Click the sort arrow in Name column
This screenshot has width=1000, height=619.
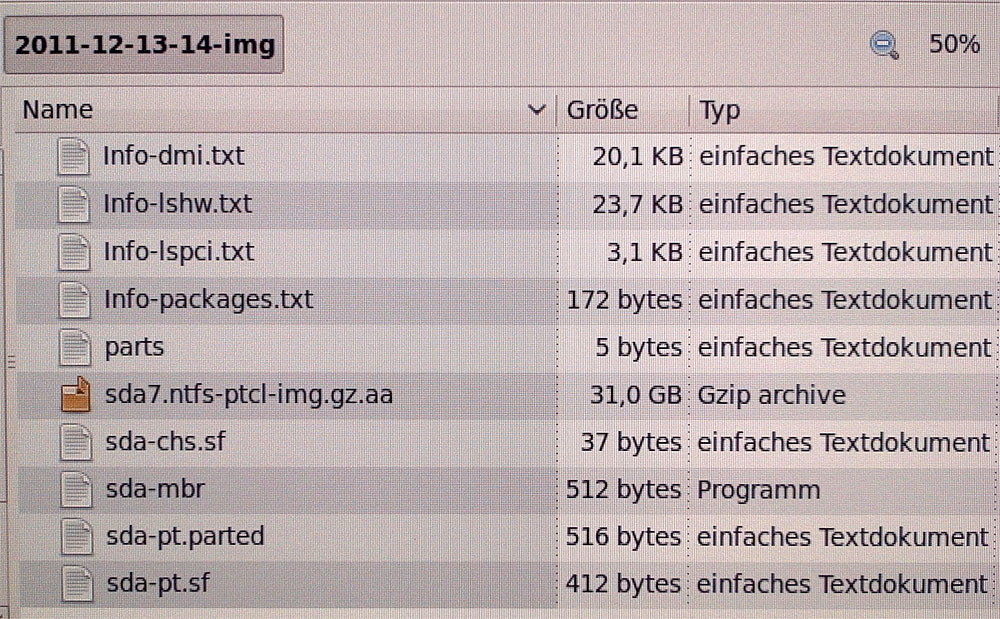(537, 110)
